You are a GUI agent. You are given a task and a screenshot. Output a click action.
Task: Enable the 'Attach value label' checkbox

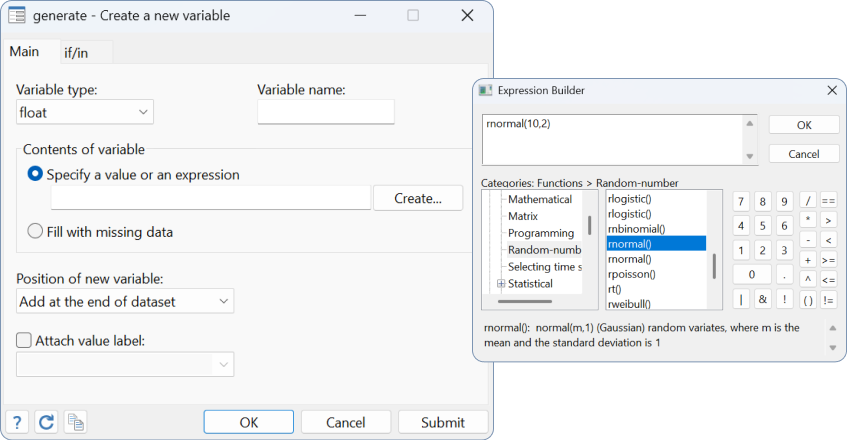(x=24, y=340)
